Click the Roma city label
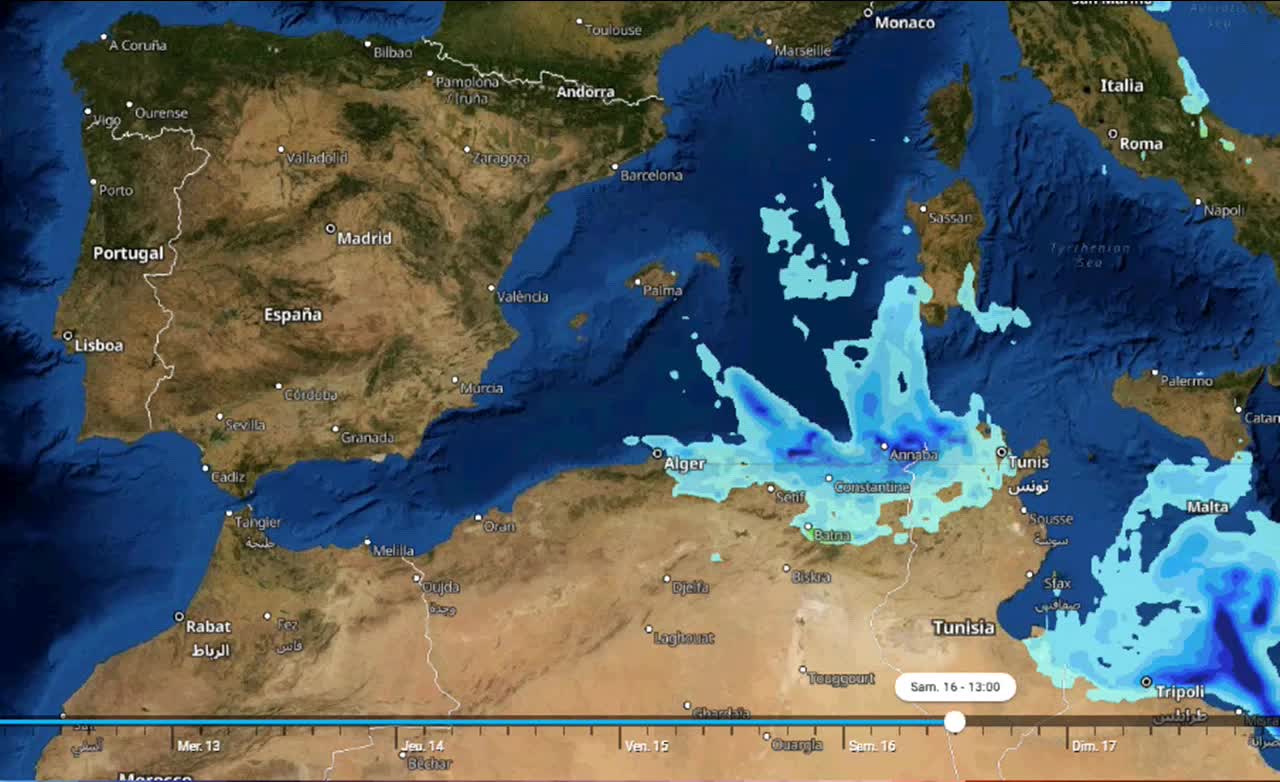Screen dimensions: 1280x782 1141,143
